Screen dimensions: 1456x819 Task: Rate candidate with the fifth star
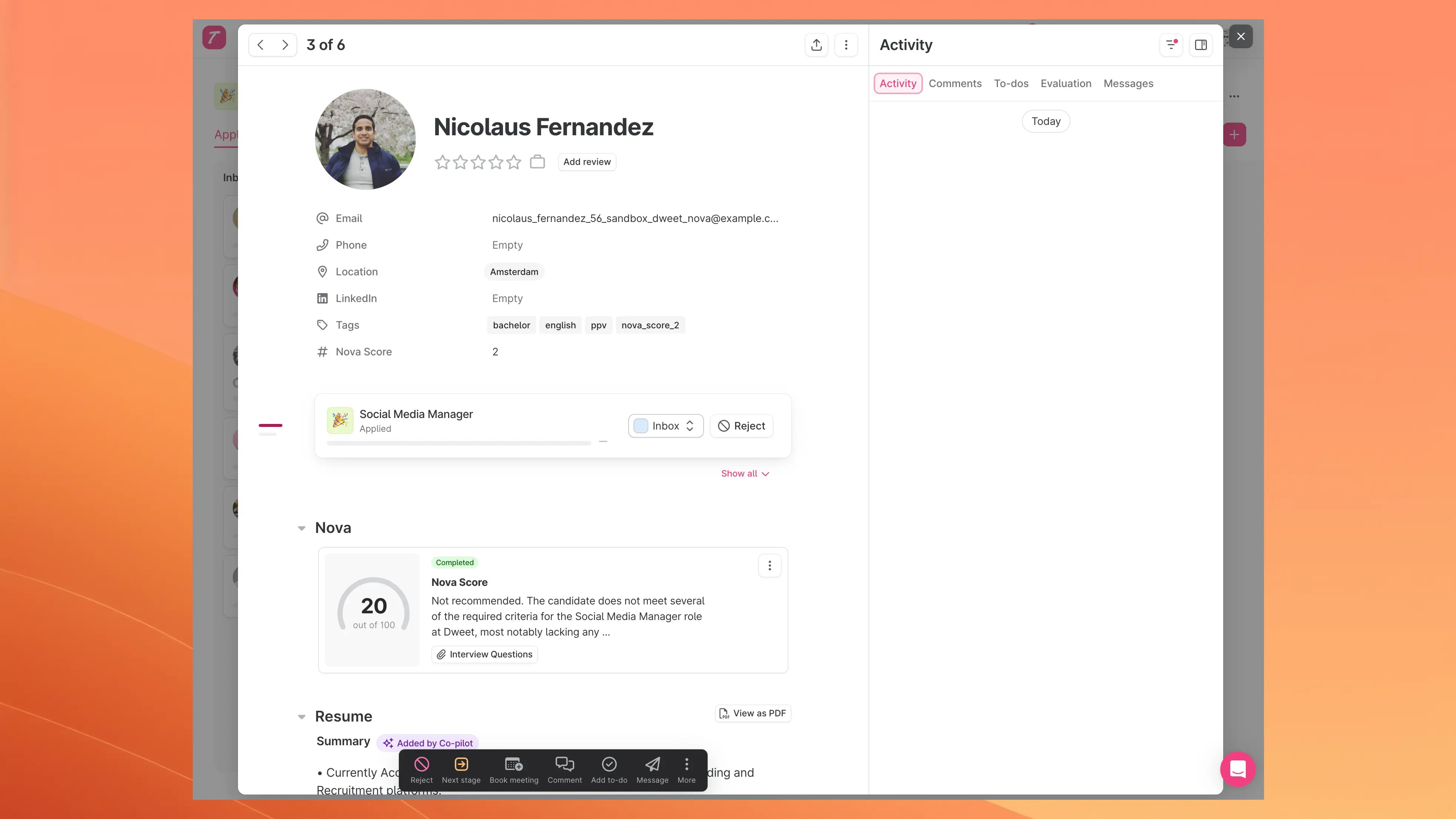pyautogui.click(x=513, y=163)
